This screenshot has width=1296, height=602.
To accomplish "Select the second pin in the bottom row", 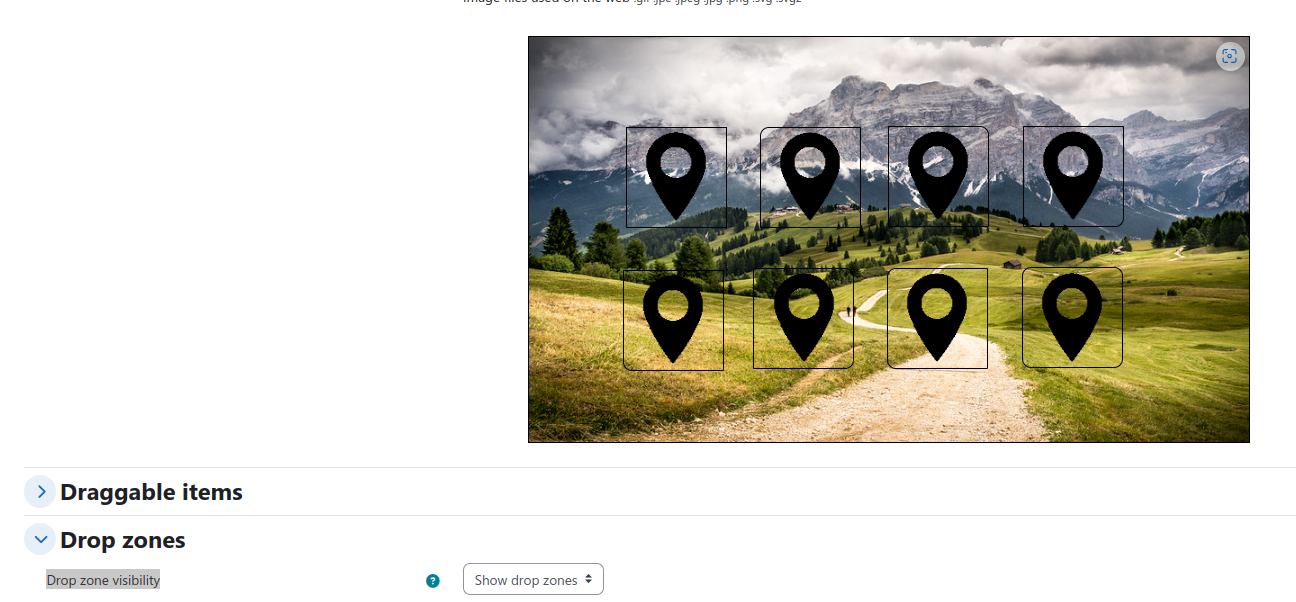I will tap(803, 318).
